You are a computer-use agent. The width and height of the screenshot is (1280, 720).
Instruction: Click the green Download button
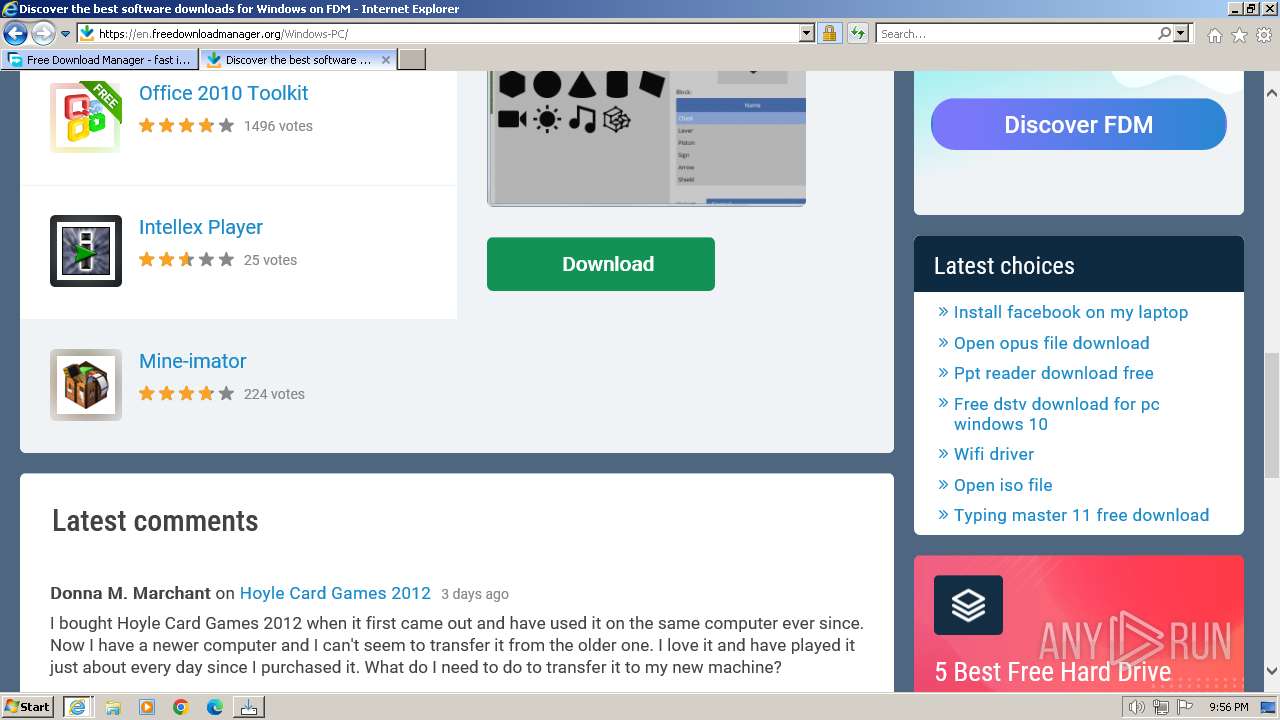[x=601, y=264]
